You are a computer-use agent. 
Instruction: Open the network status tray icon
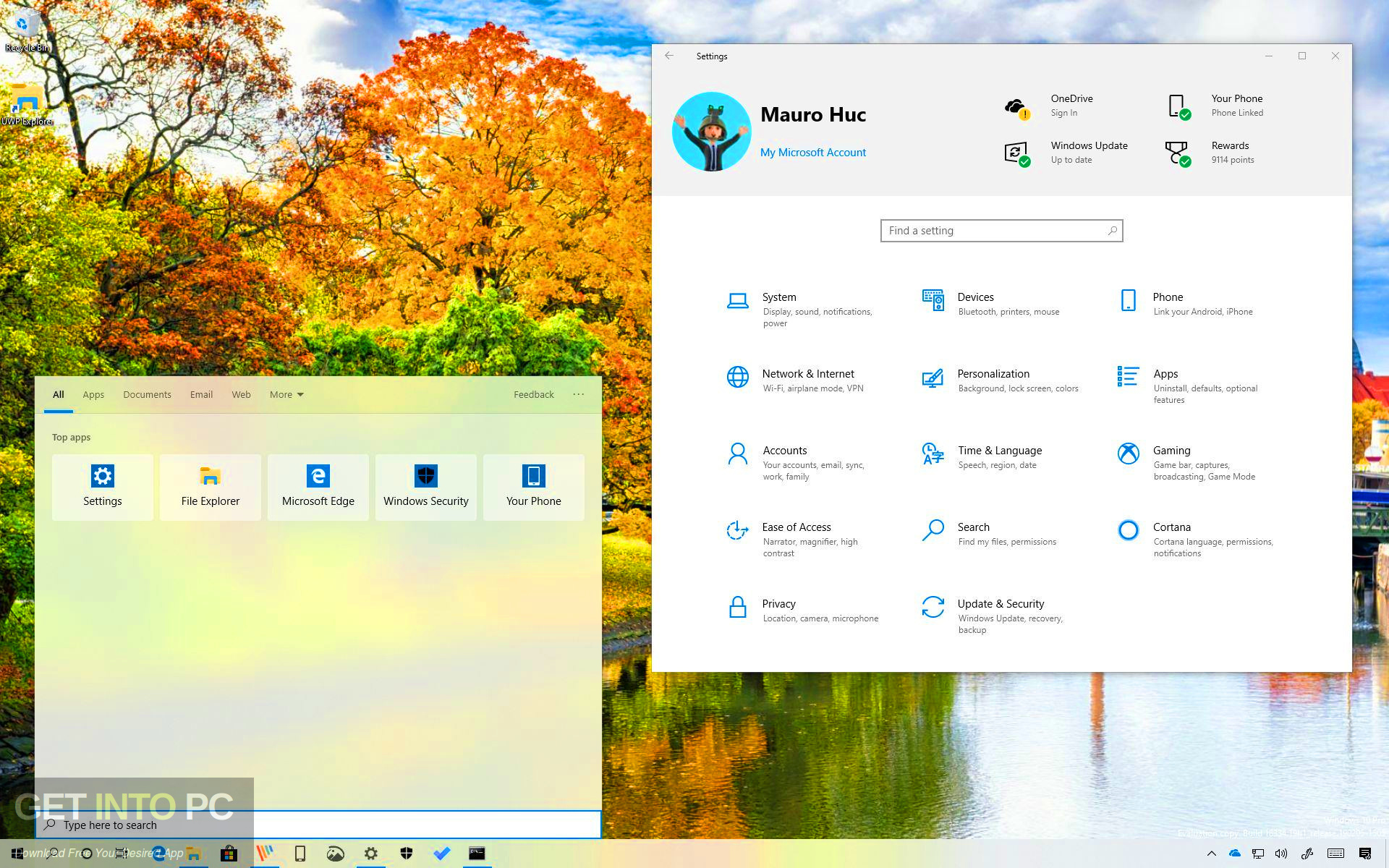coord(1258,854)
